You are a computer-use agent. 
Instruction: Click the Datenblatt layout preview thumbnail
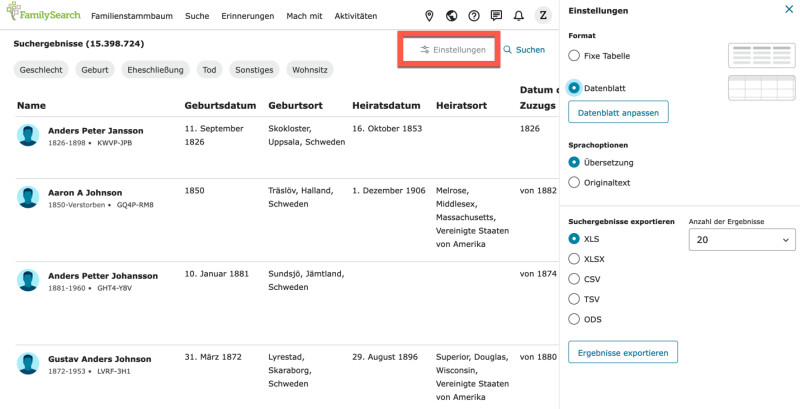tap(762, 88)
